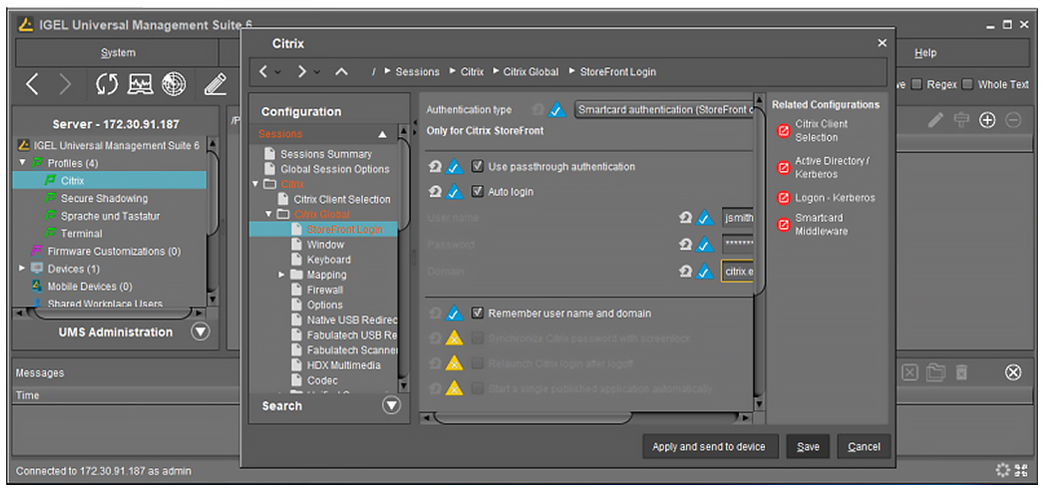Expand the Search panel in dialog

tap(392, 405)
